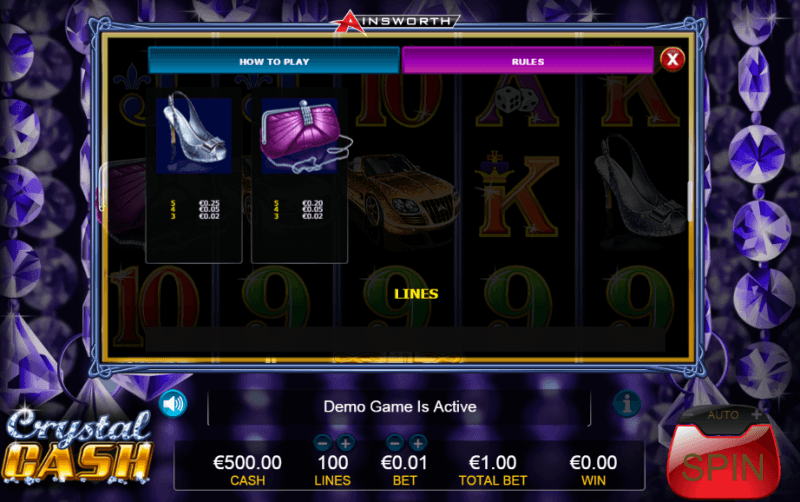The height and width of the screenshot is (502, 800).
Task: Click the AUTO spin label
Action: 722,415
